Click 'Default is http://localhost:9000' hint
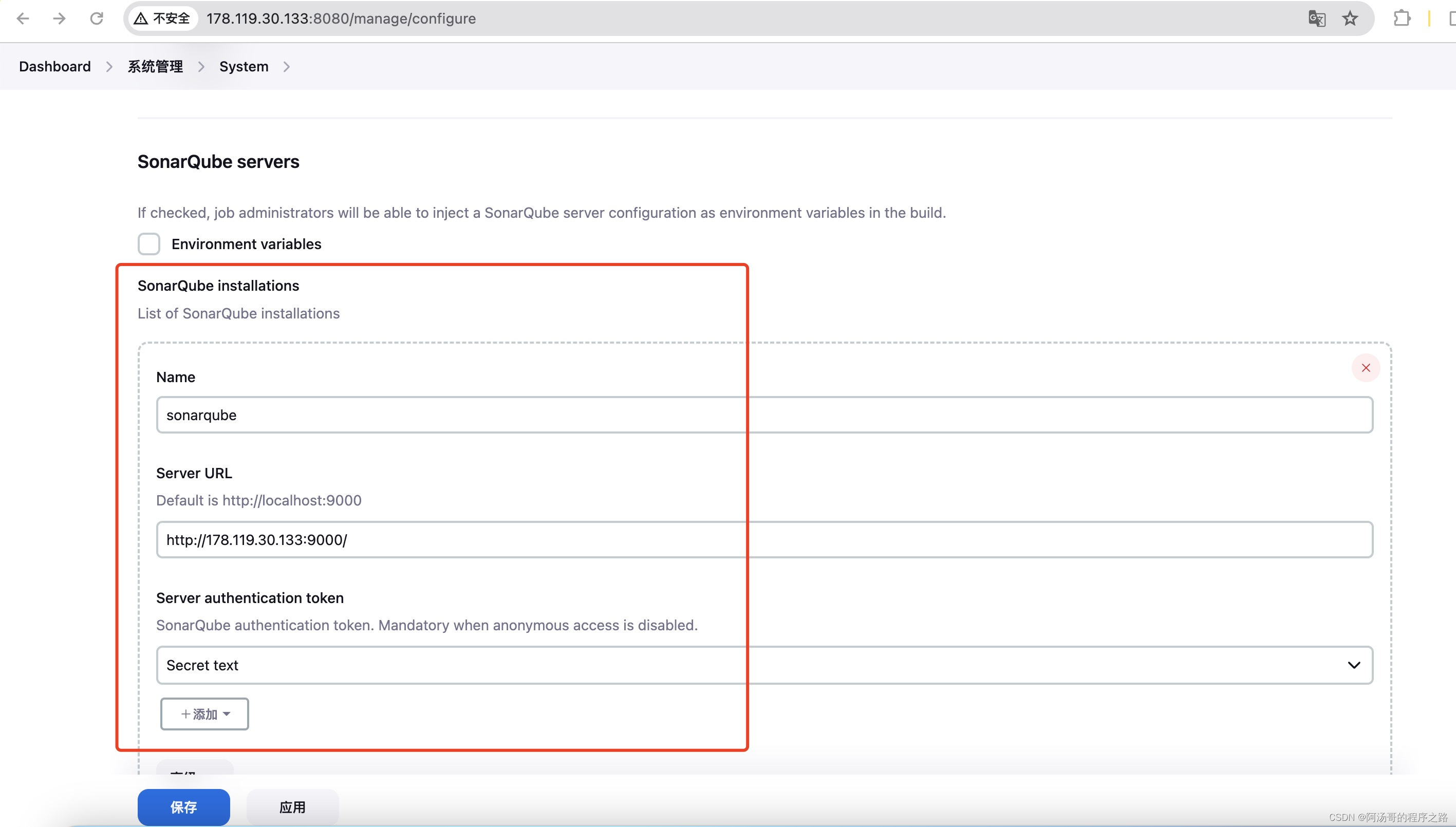The height and width of the screenshot is (827, 1456). pos(259,500)
